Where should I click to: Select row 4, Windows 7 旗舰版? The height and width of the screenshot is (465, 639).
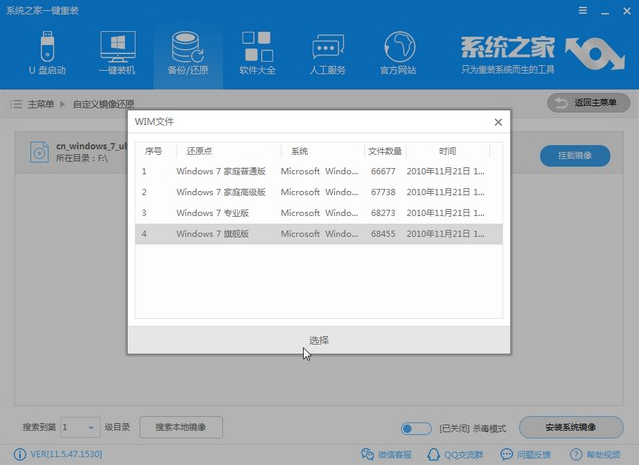point(319,234)
